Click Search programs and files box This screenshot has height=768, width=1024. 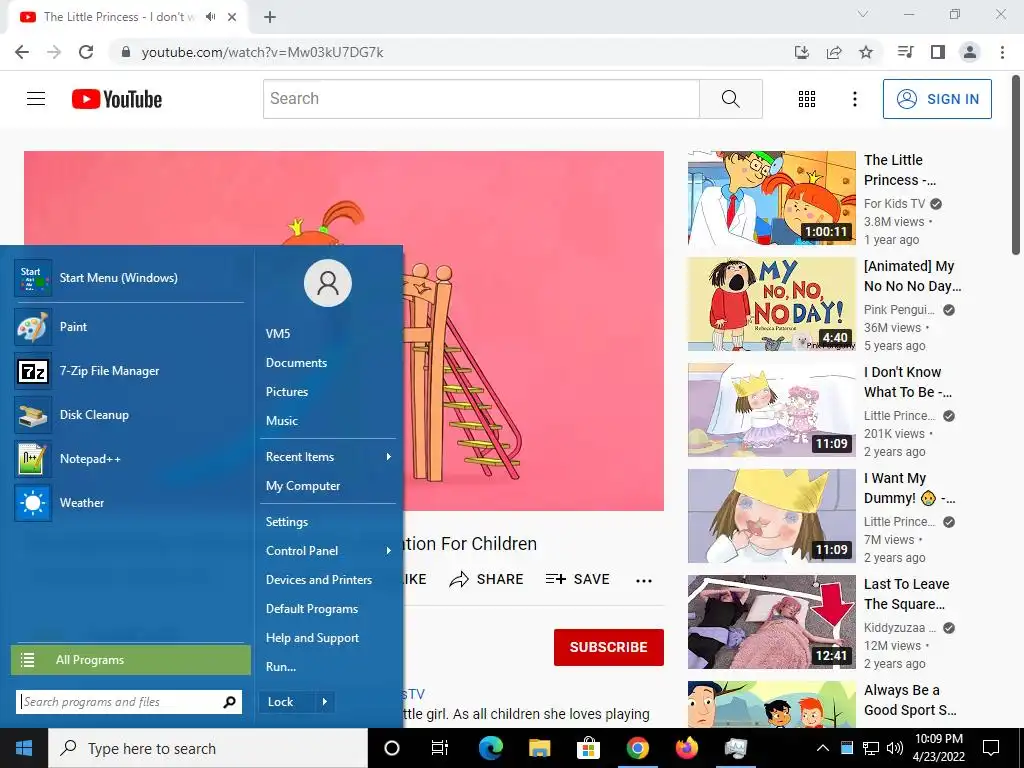(129, 702)
